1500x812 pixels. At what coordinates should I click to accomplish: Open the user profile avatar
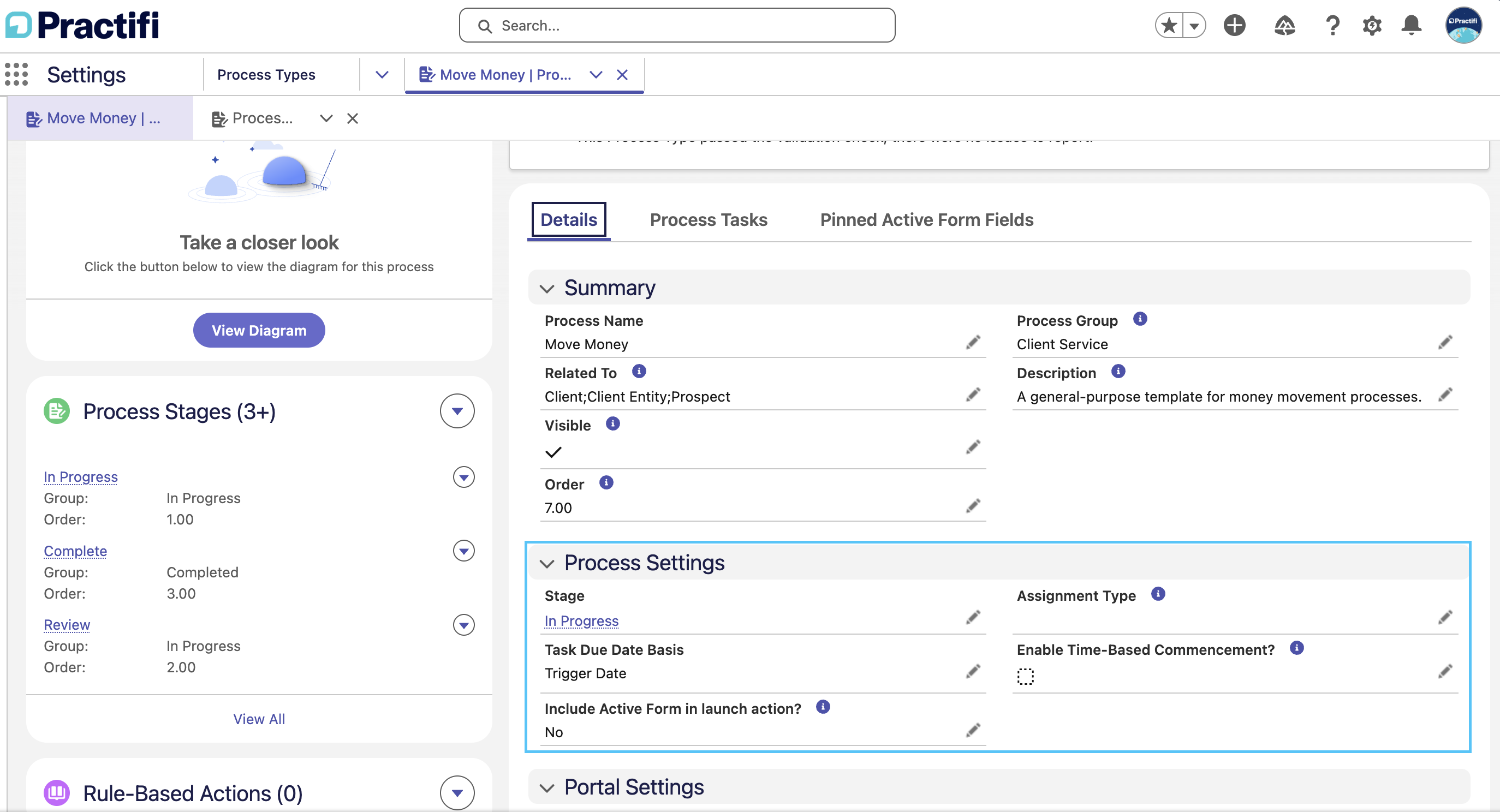tap(1463, 25)
